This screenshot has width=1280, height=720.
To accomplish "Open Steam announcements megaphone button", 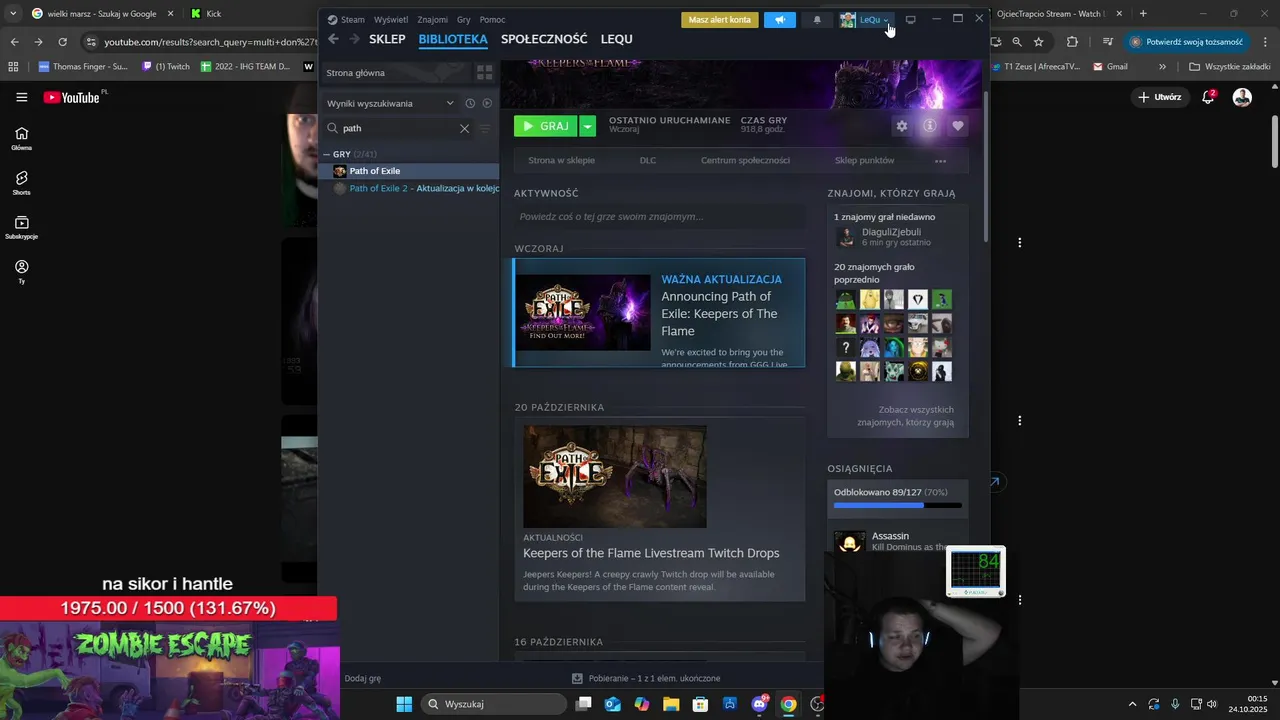I will 780,20.
